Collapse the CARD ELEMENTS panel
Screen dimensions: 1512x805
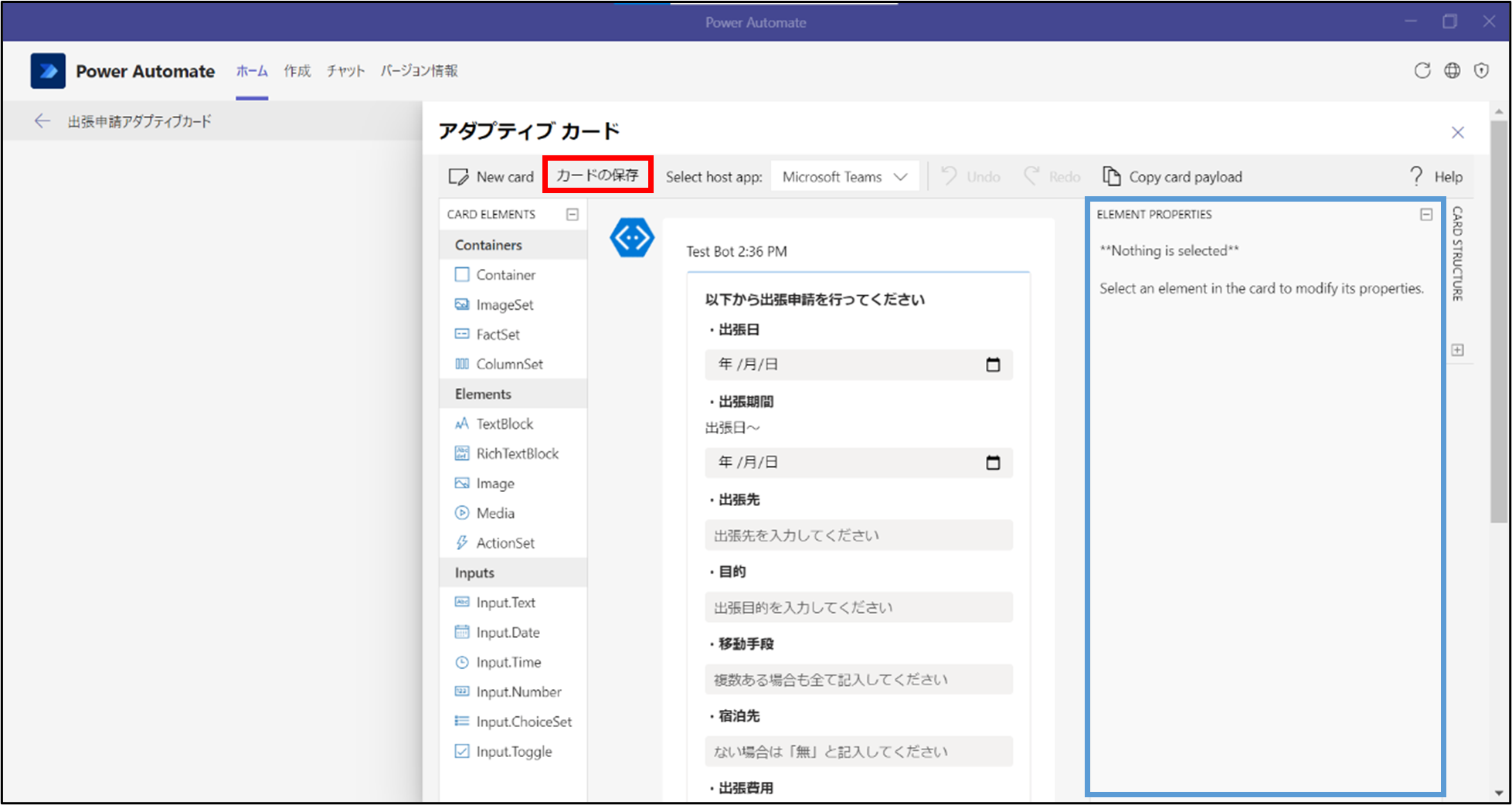click(573, 214)
